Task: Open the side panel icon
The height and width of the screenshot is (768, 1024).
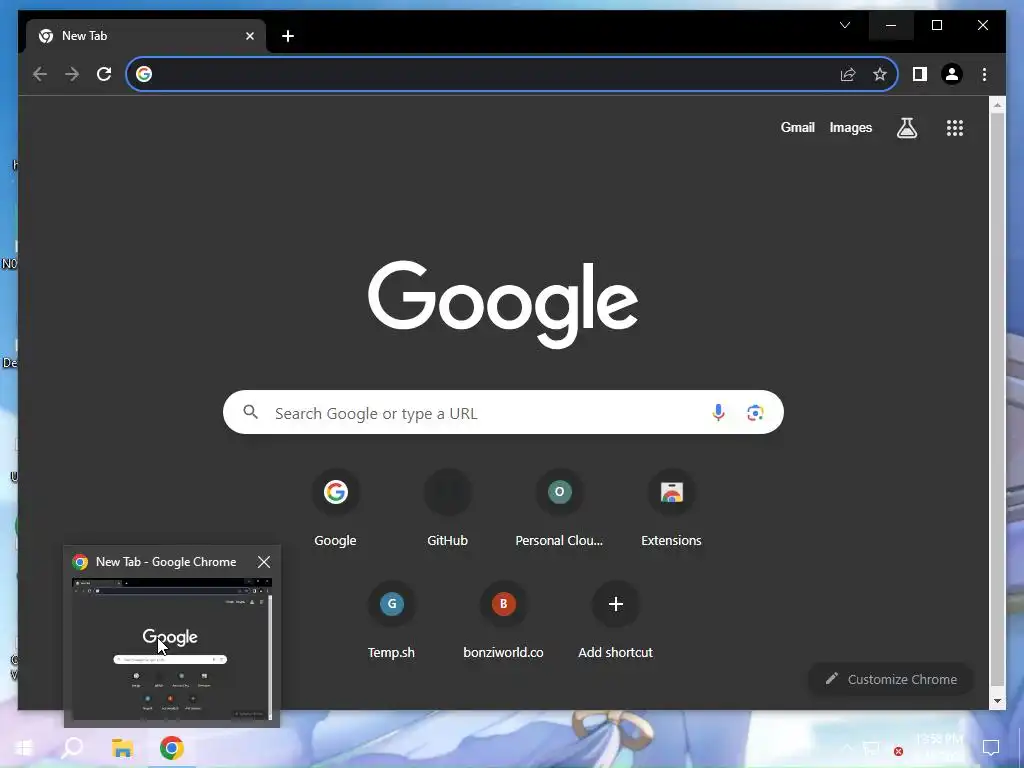Action: (x=920, y=74)
